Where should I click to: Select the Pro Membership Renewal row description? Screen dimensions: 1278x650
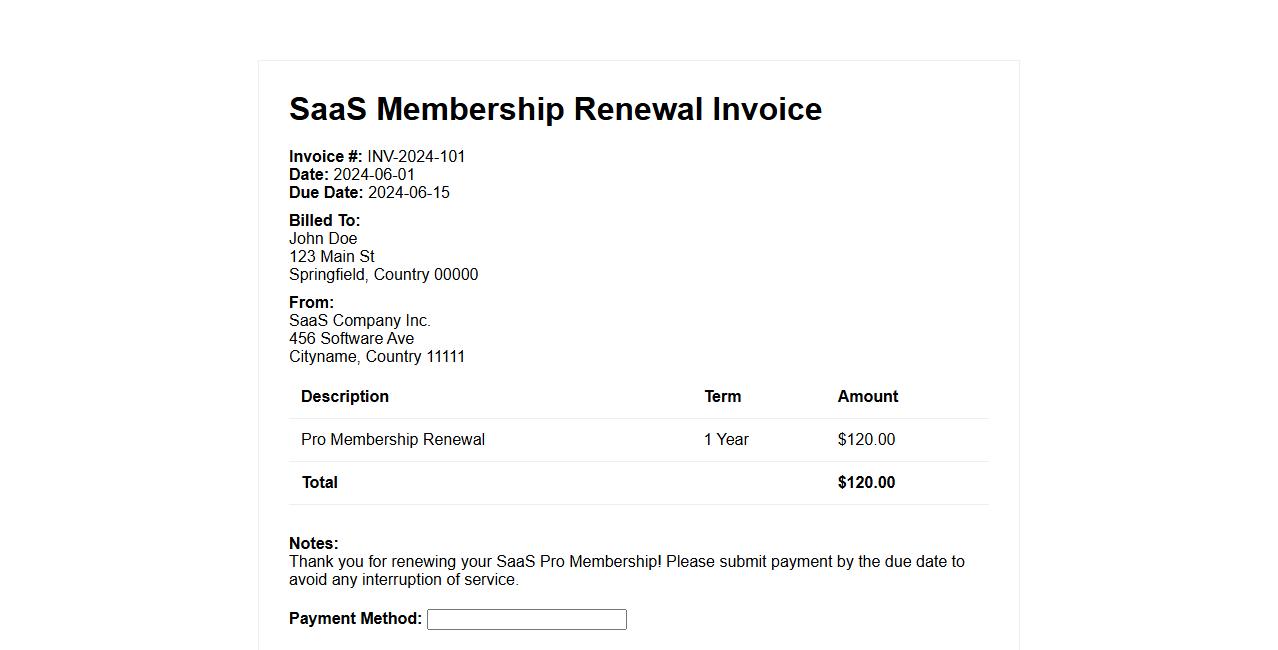pos(392,439)
